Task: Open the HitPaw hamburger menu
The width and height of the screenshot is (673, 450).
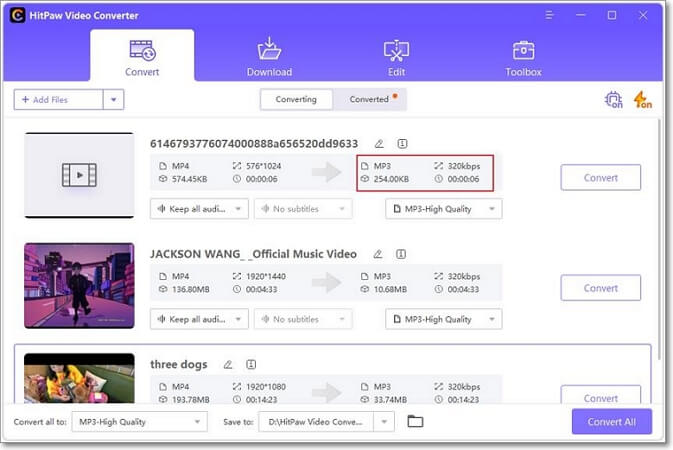Action: coord(549,15)
